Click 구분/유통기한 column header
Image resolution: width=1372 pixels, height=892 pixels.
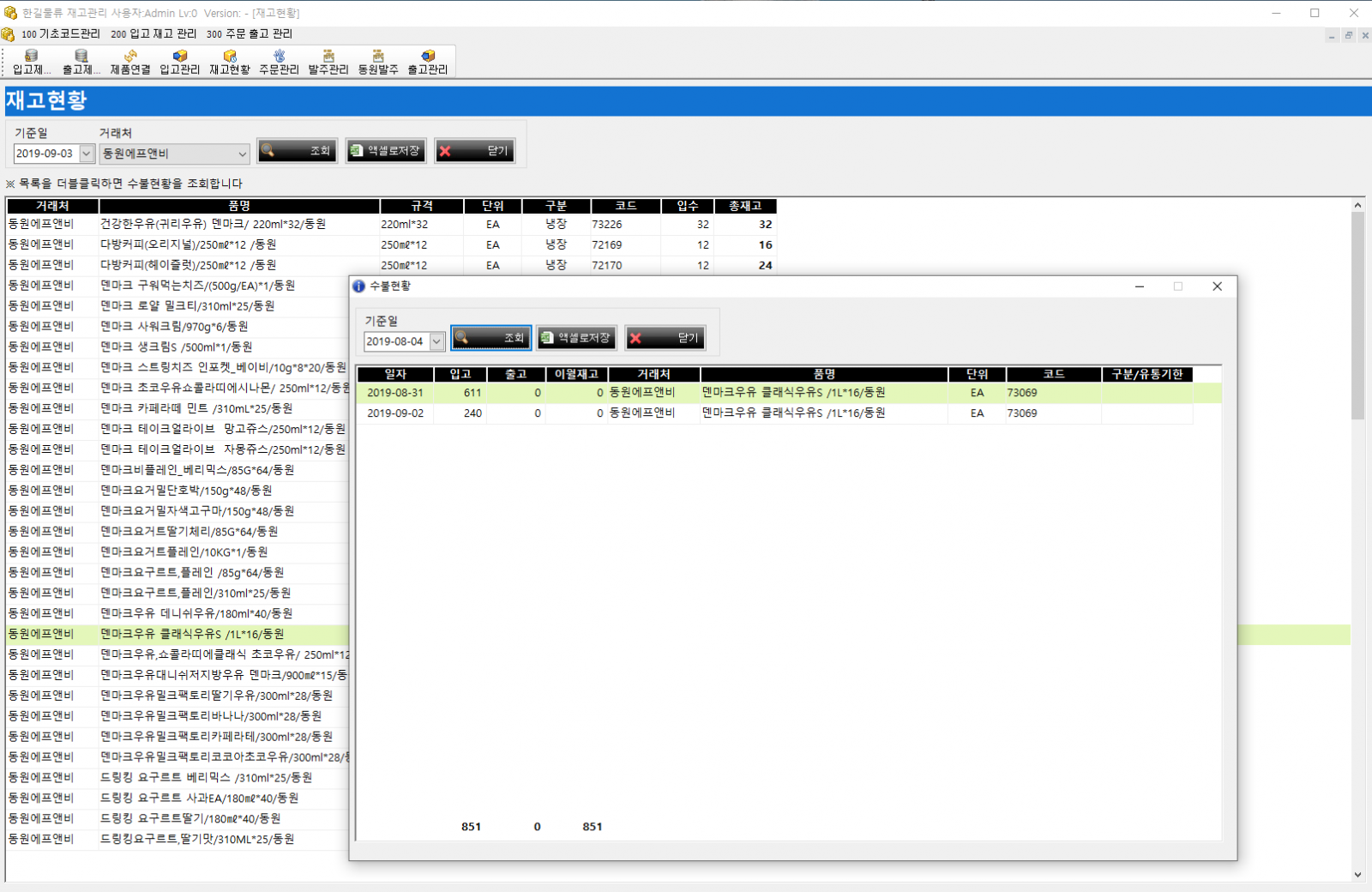(1147, 374)
